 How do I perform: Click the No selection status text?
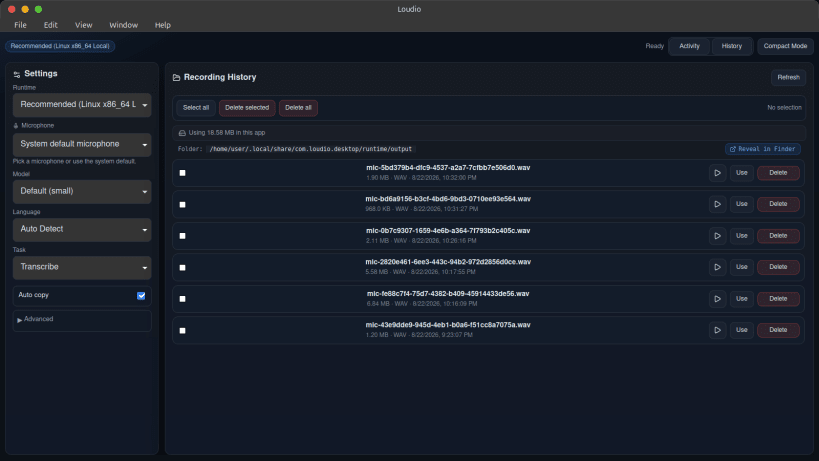[x=784, y=108]
